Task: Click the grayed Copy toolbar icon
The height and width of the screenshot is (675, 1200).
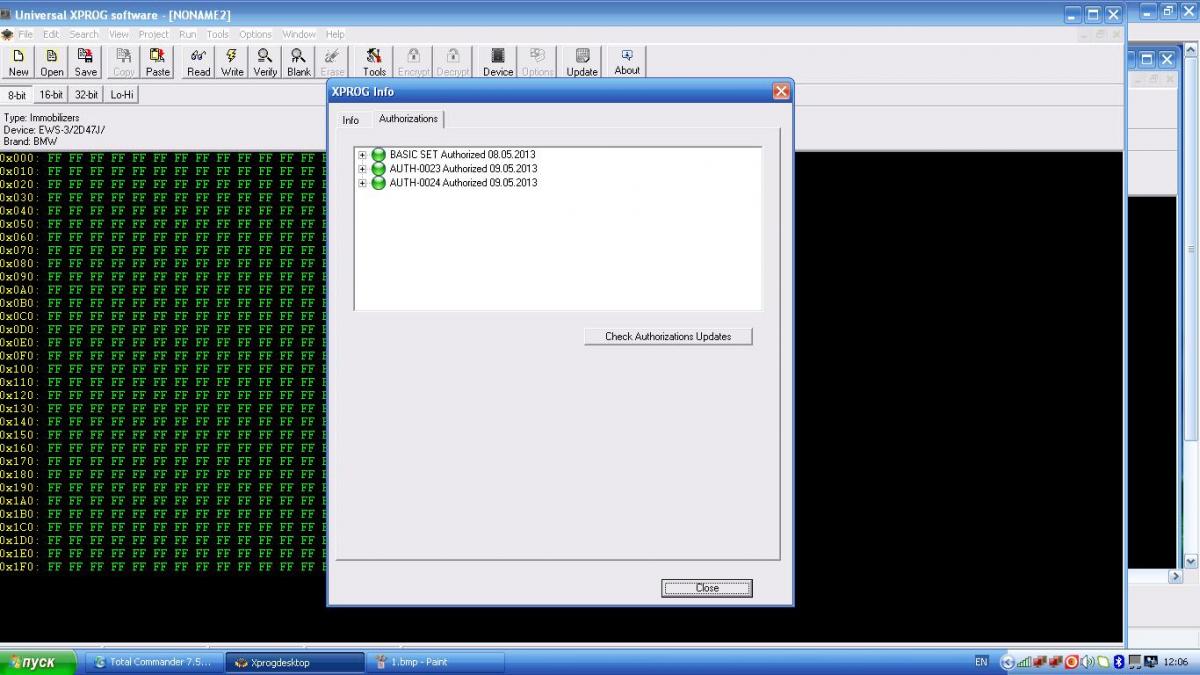Action: [x=124, y=62]
